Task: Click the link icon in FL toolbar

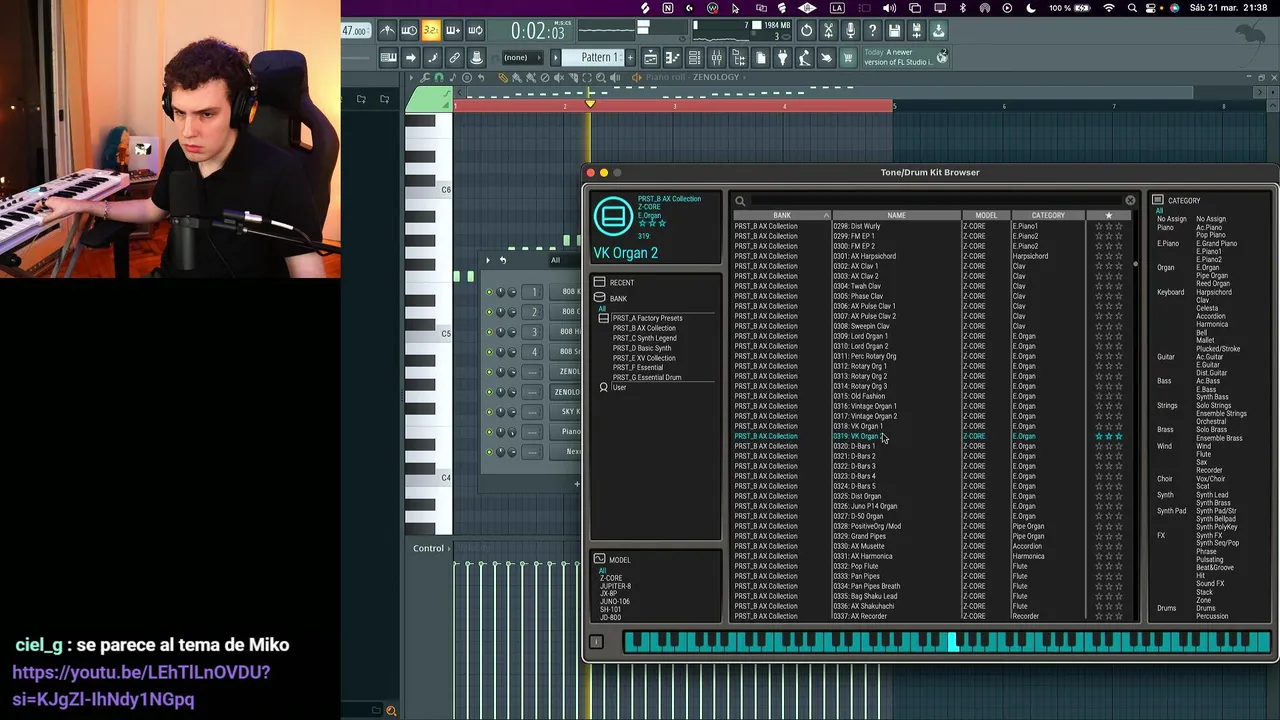Action: (454, 58)
